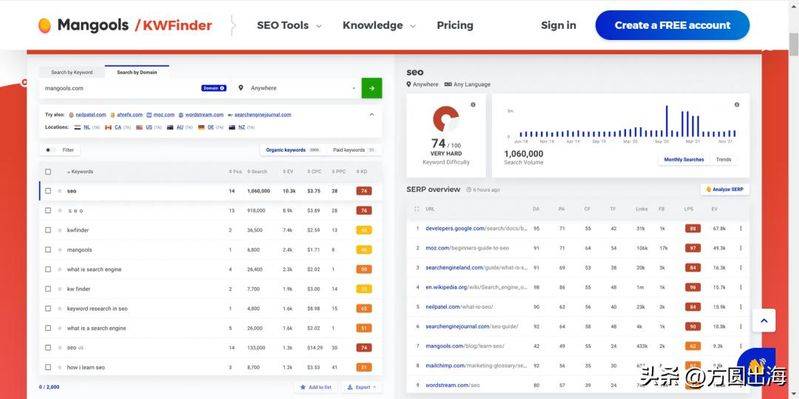This screenshot has height=399, width=799.
Task: Open the Export dropdown
Action: (x=362, y=387)
